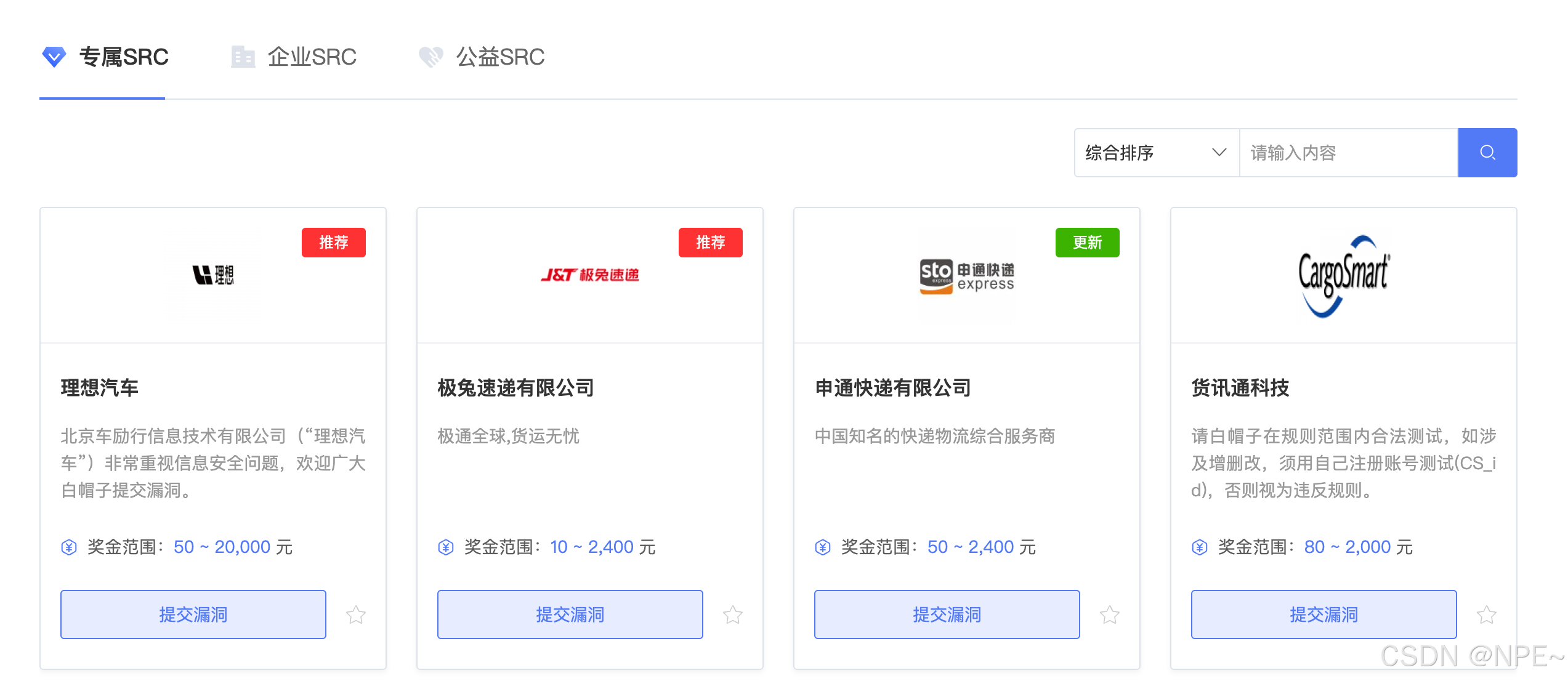Click the 理想汽车 description starting 北京车励行信息技术

coord(213,463)
